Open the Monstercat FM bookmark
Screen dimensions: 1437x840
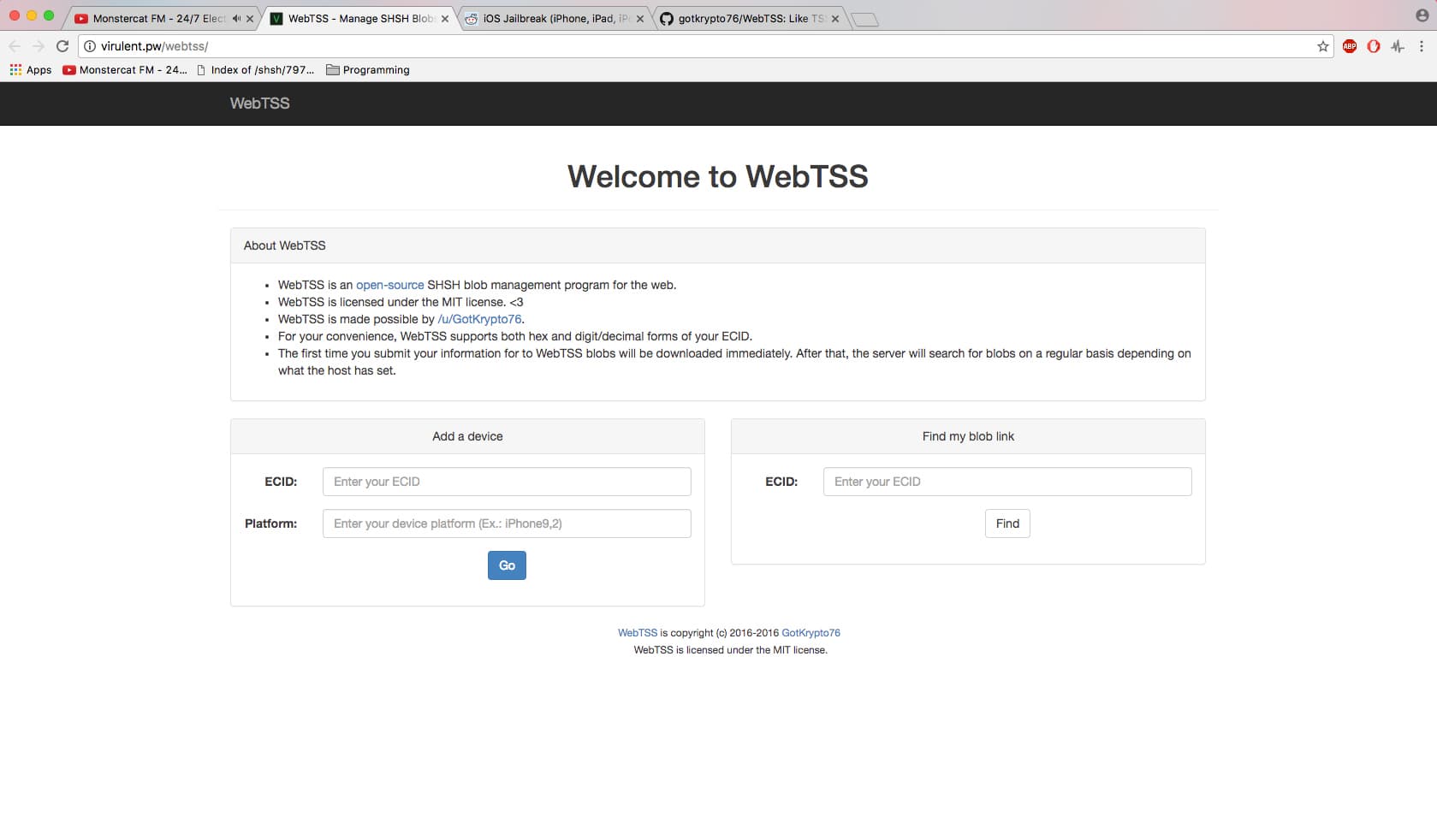coord(125,69)
